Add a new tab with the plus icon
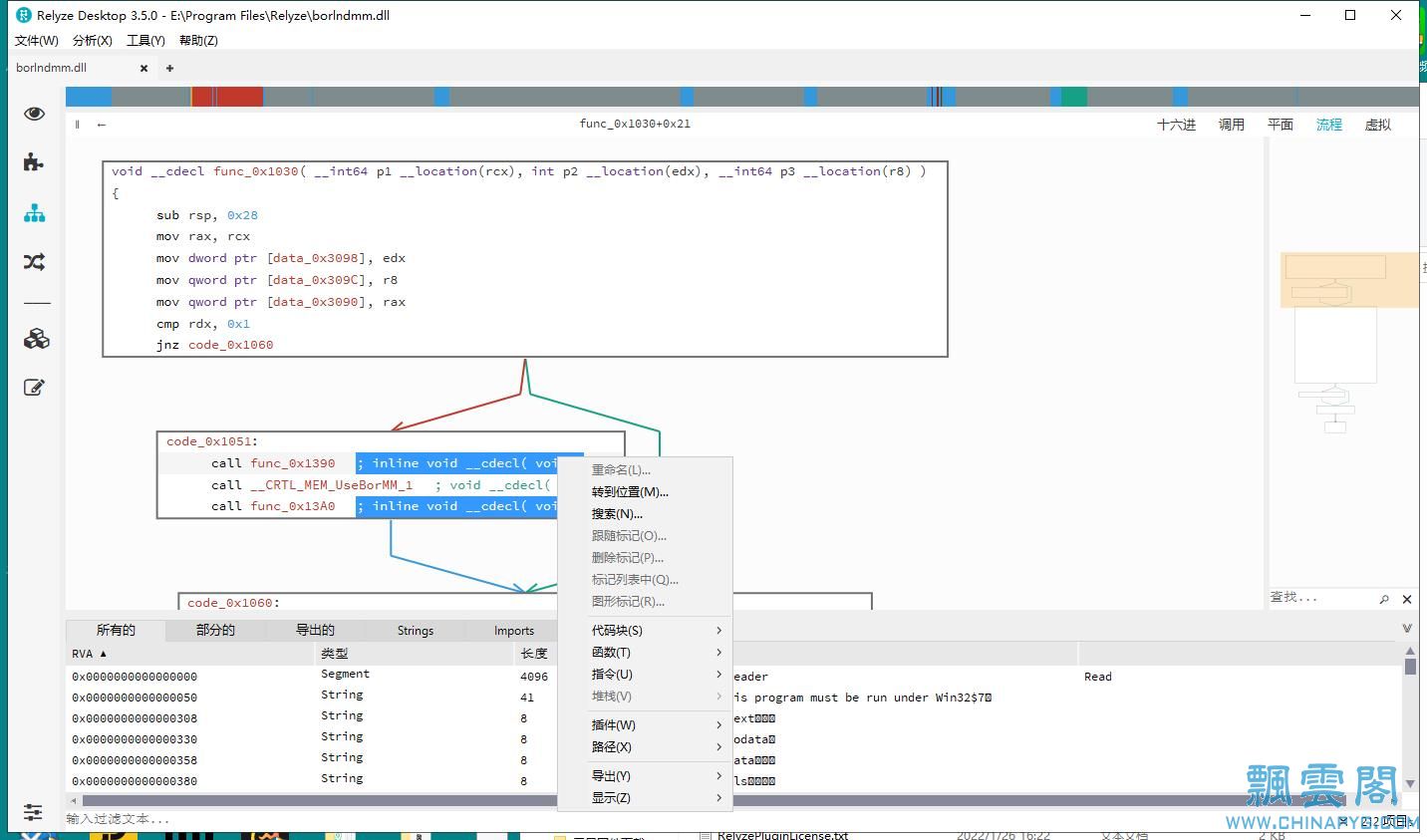The height and width of the screenshot is (840, 1427). click(169, 69)
